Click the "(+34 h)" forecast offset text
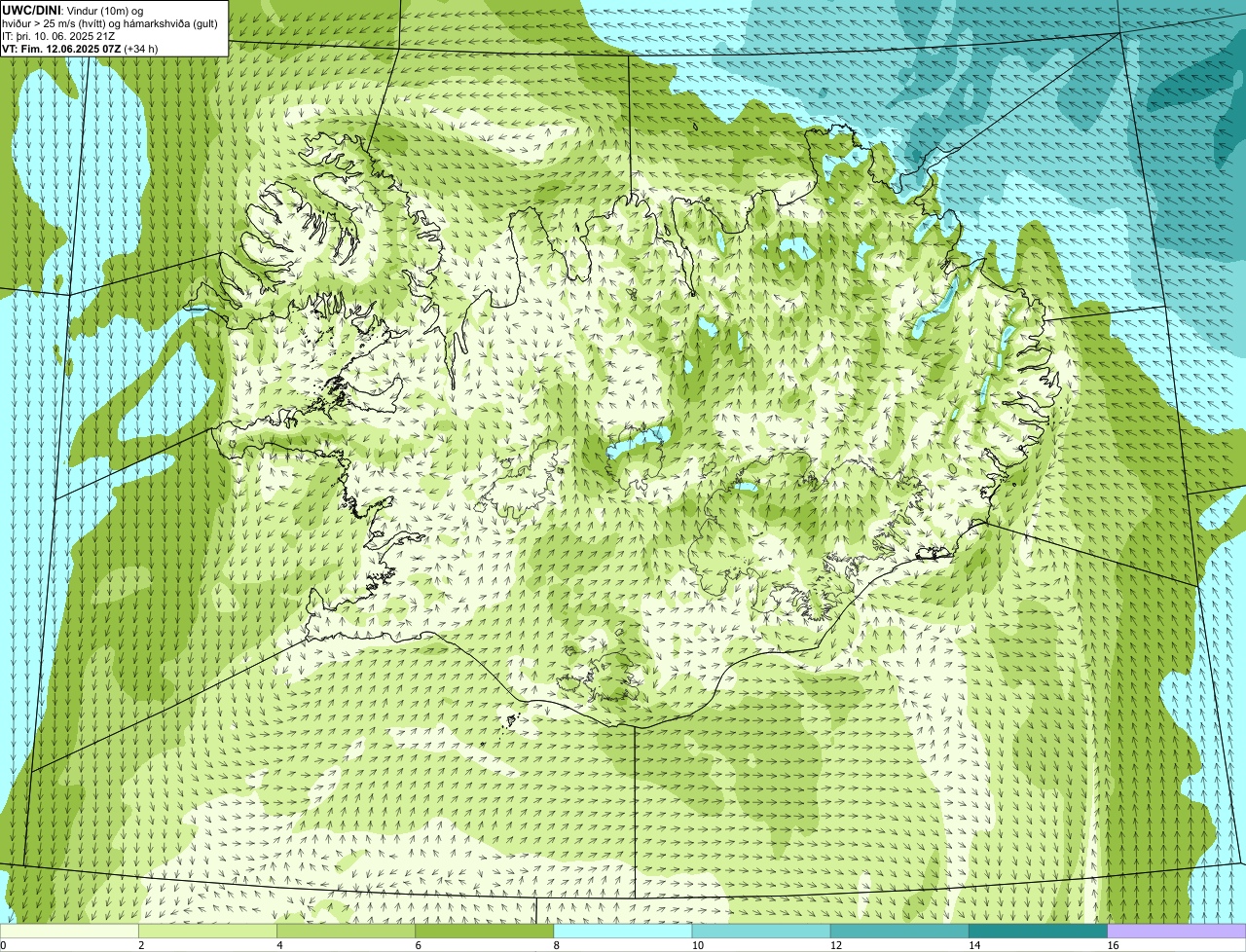The height and width of the screenshot is (952, 1246). tap(140, 49)
